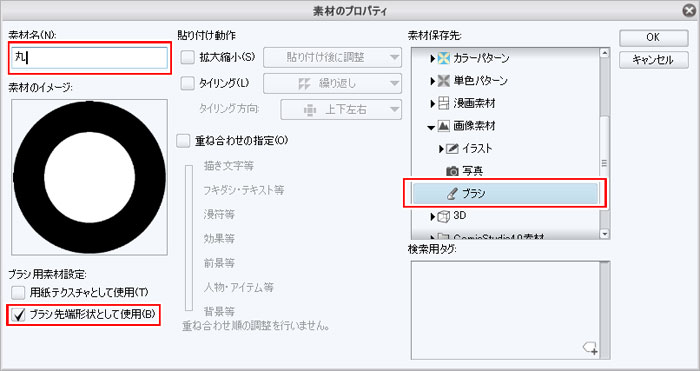Select 3D in the save location tree
700x371 pixels.
tap(459, 216)
